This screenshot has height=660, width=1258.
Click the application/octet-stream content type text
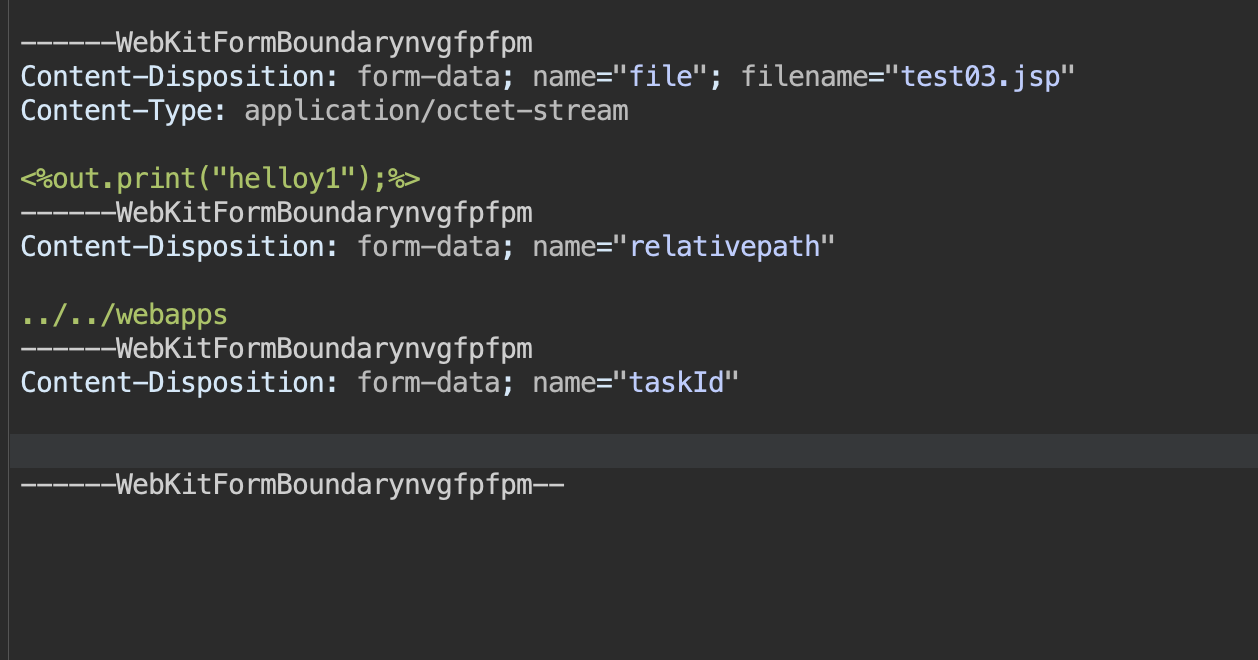(436, 111)
